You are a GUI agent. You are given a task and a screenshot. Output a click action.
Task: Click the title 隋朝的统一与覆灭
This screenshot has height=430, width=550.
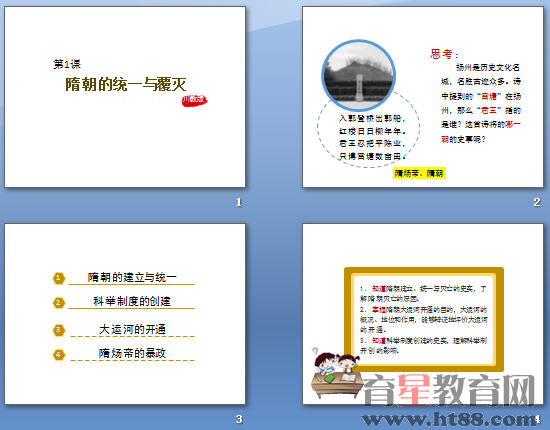tap(126, 84)
